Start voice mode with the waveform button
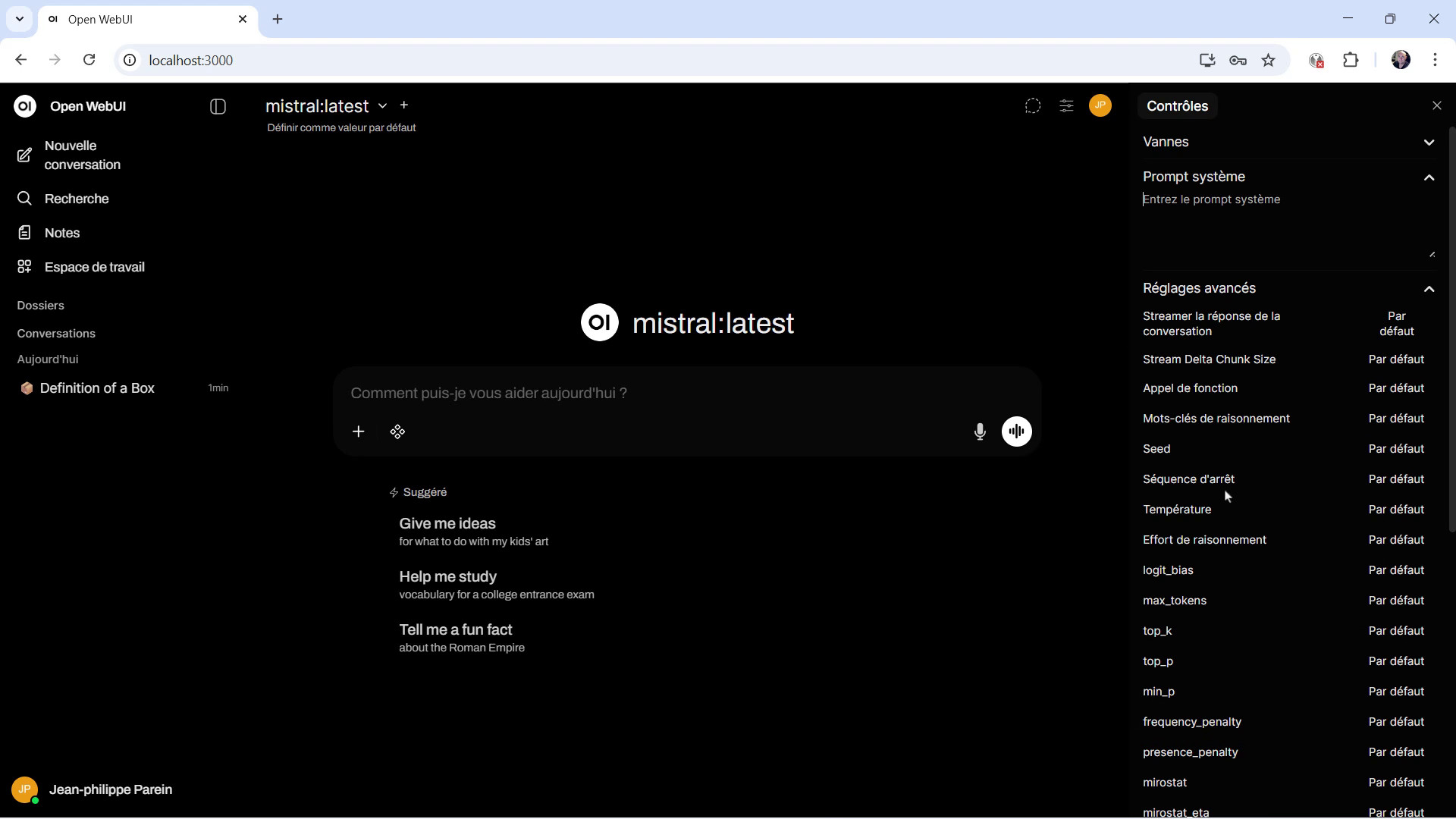1456x819 pixels. [1016, 431]
